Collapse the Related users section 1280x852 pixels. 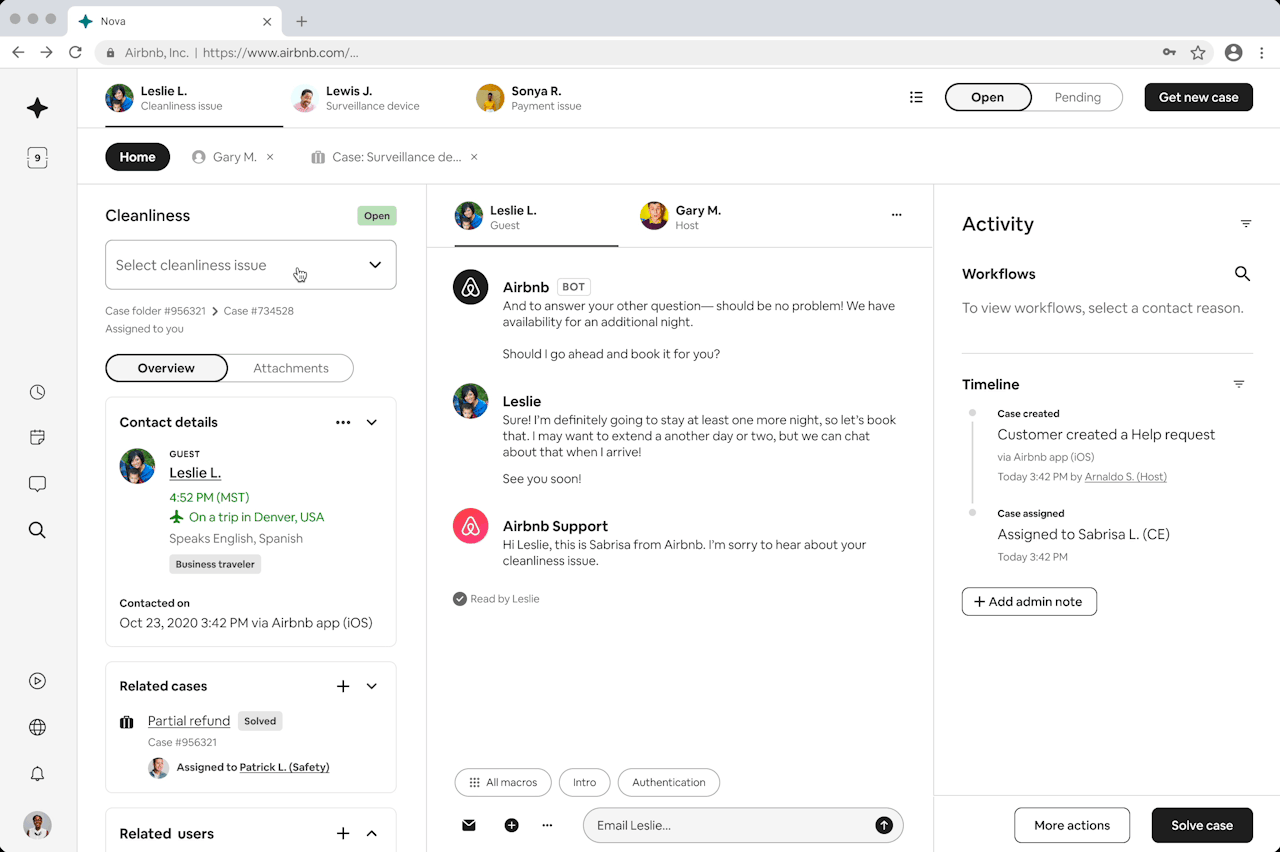372,833
